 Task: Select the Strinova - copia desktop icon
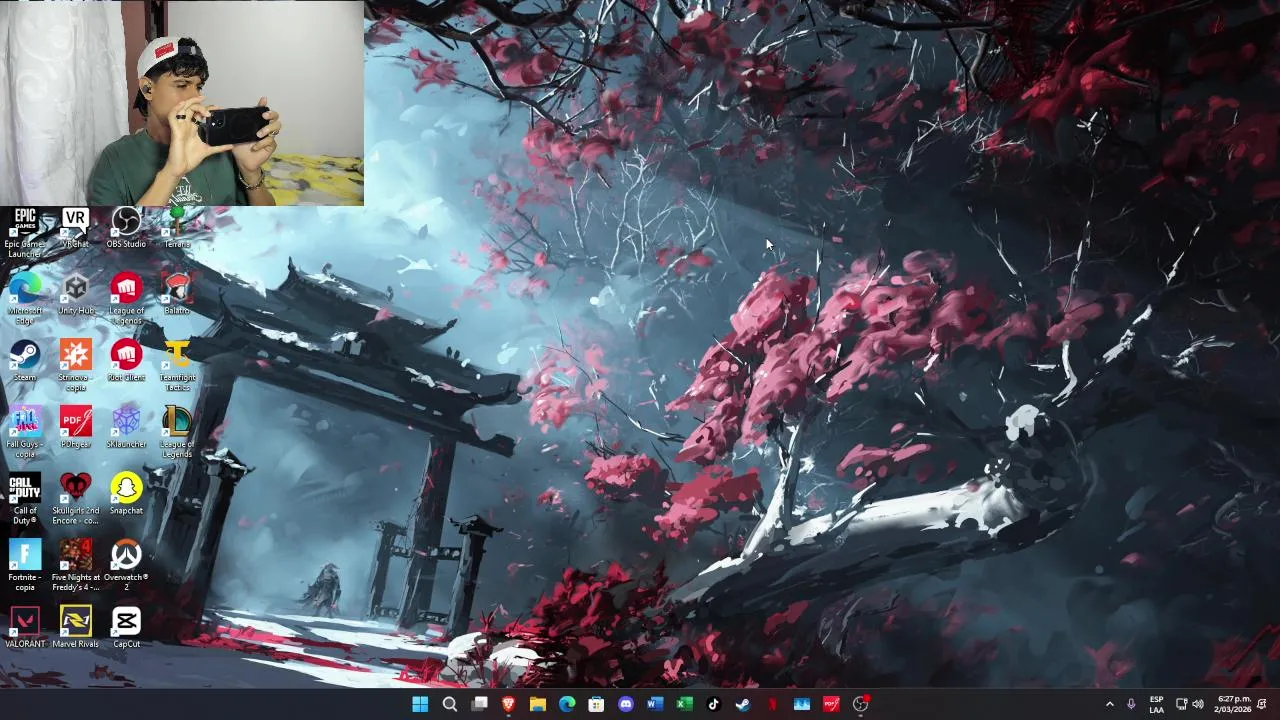tap(75, 366)
